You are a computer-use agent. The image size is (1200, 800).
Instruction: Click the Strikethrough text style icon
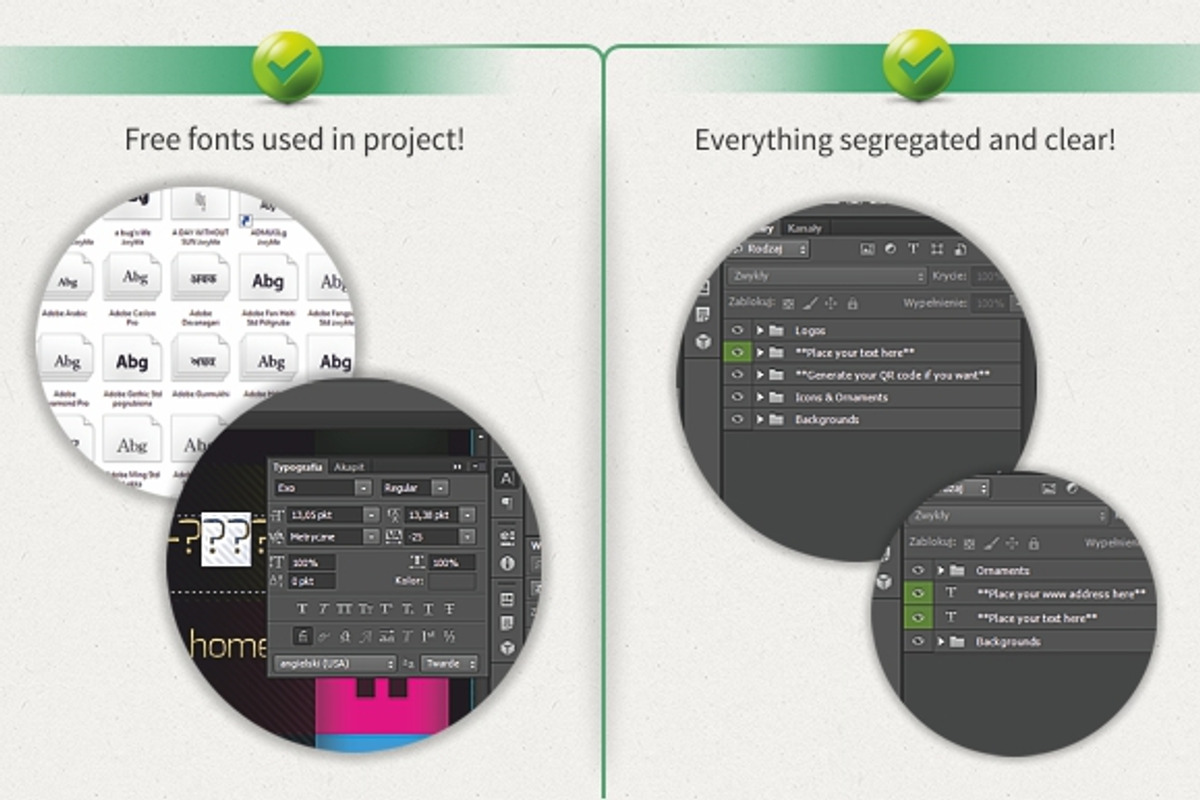click(x=450, y=609)
